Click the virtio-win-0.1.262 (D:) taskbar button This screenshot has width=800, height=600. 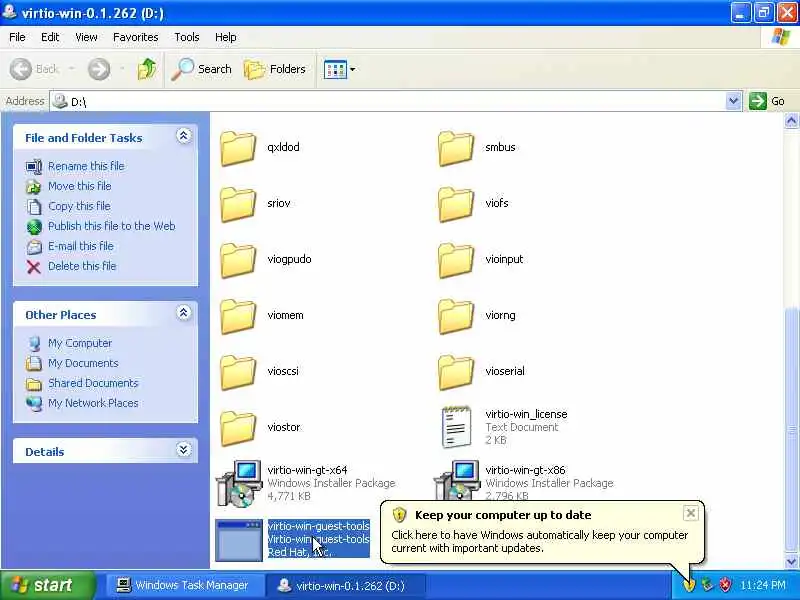pos(346,585)
